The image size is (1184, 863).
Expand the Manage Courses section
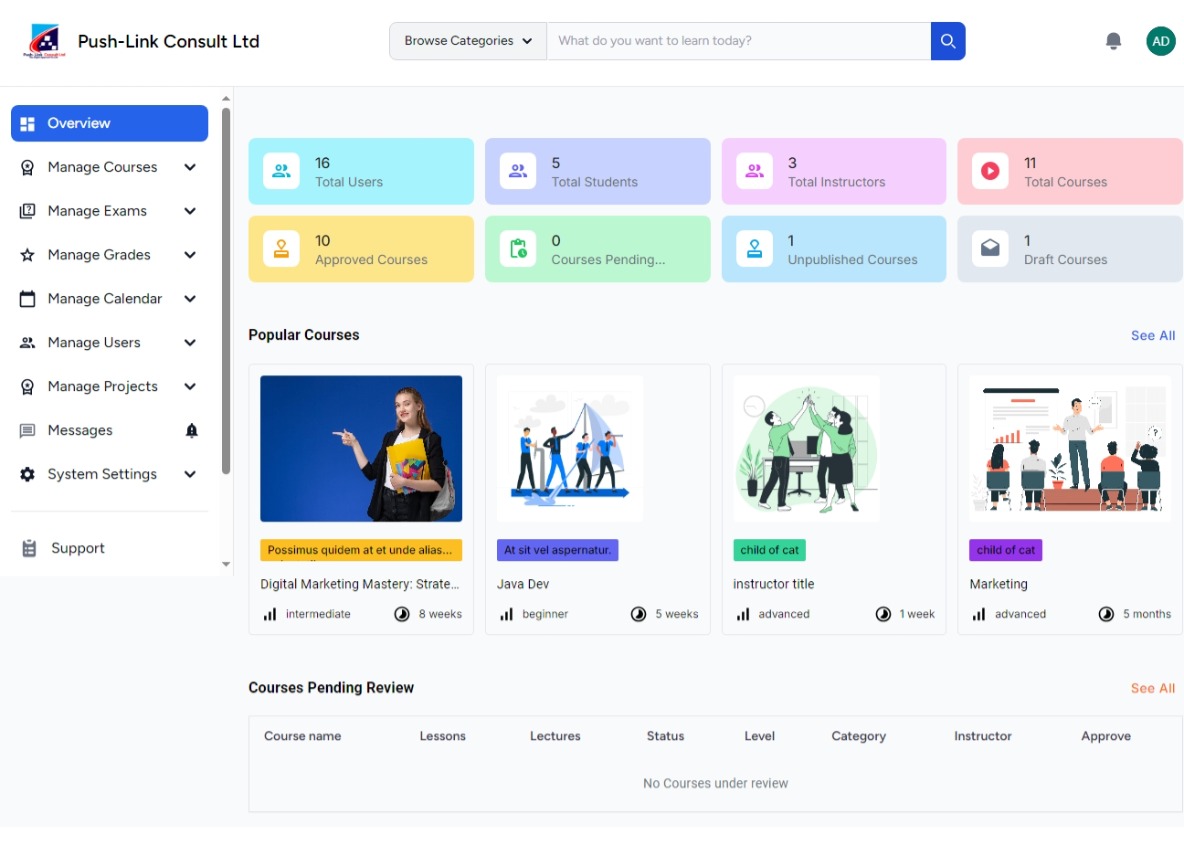point(189,167)
